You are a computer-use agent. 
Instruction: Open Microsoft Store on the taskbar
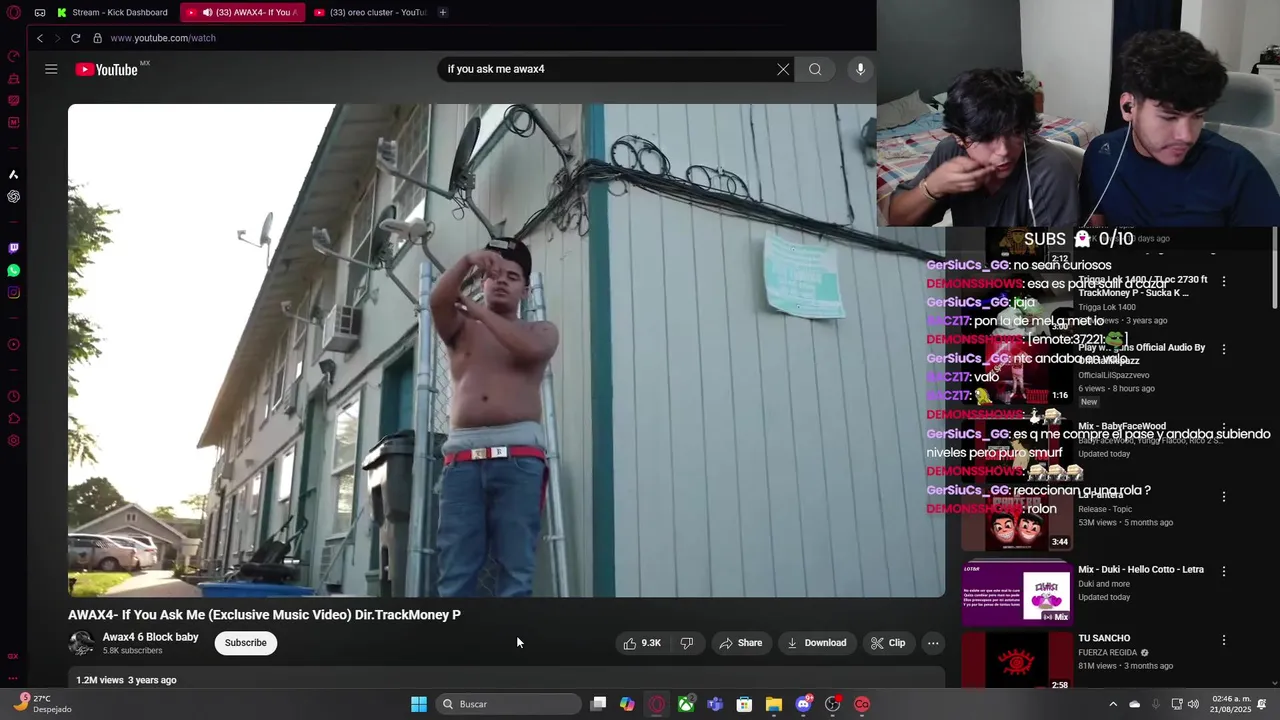[744, 704]
